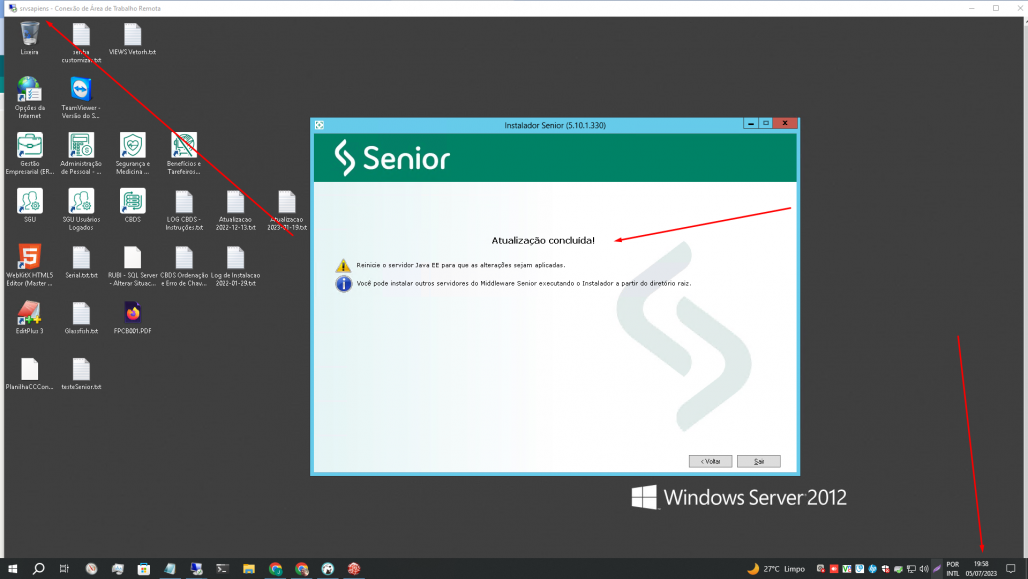Select the Glassfish.txt desktop file
This screenshot has height=579, width=1028.
coord(81,318)
